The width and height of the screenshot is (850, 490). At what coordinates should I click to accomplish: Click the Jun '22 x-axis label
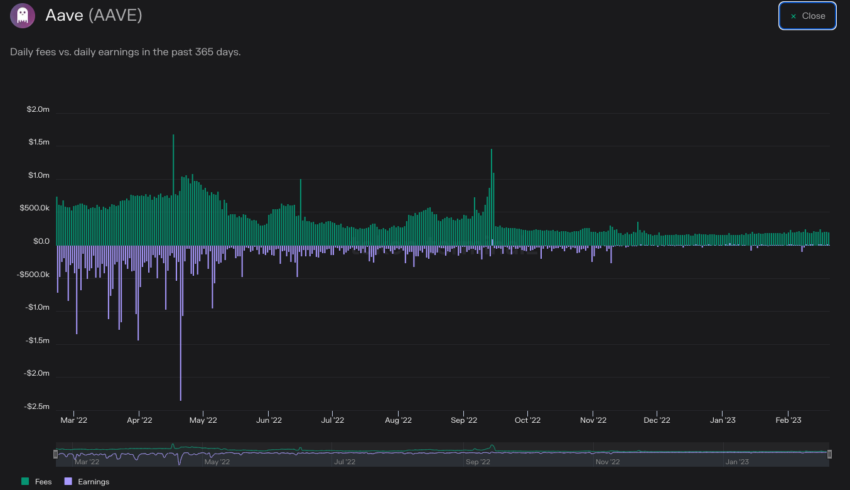click(269, 420)
